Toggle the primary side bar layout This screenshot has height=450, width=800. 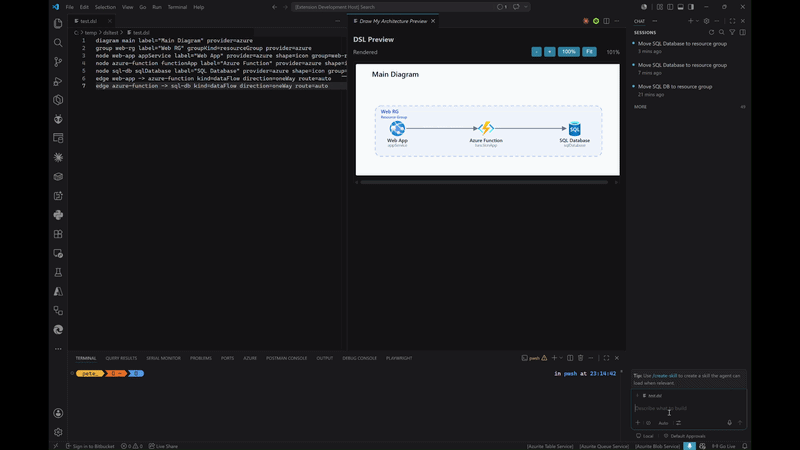pos(670,7)
